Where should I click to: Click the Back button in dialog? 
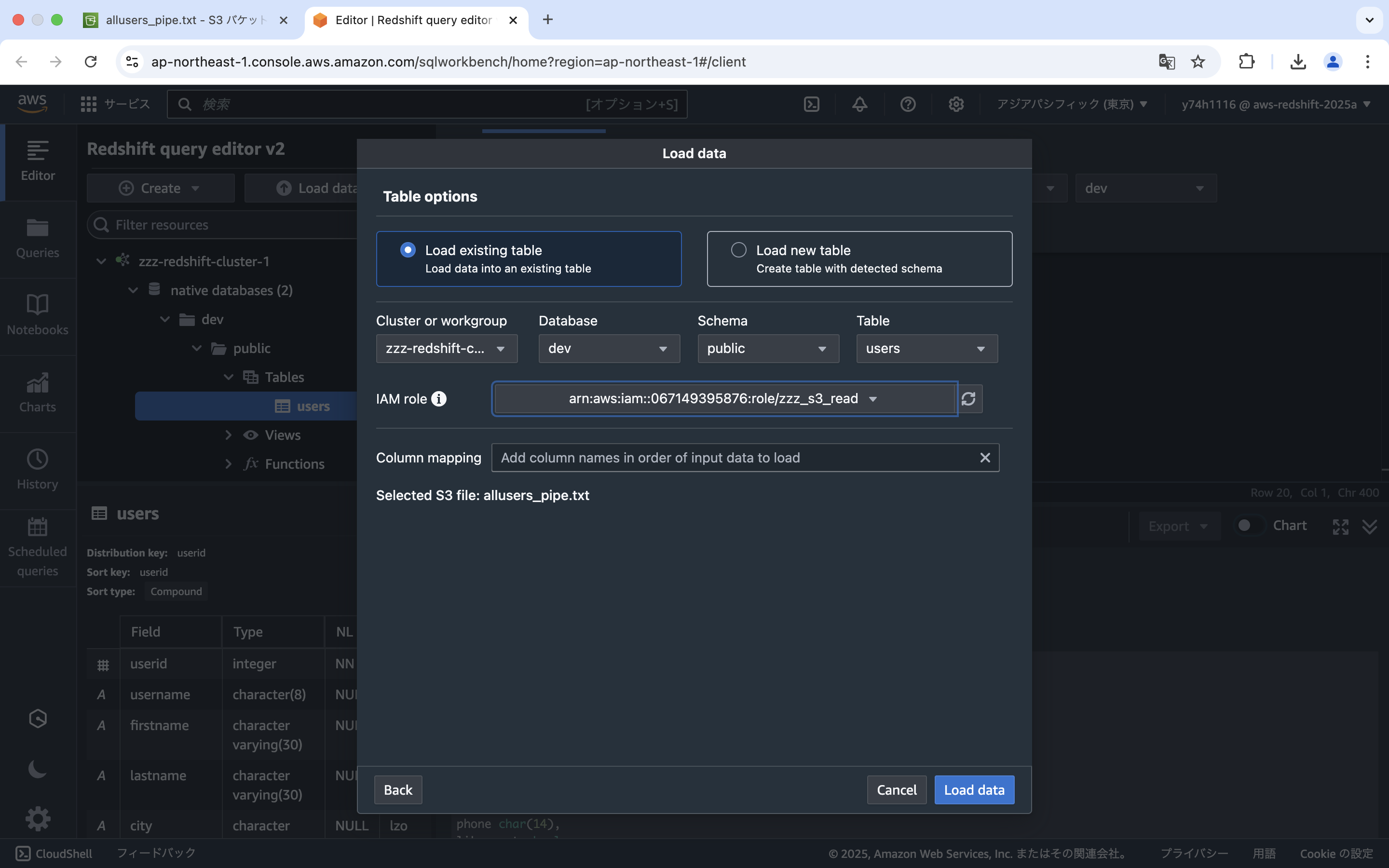tap(398, 790)
